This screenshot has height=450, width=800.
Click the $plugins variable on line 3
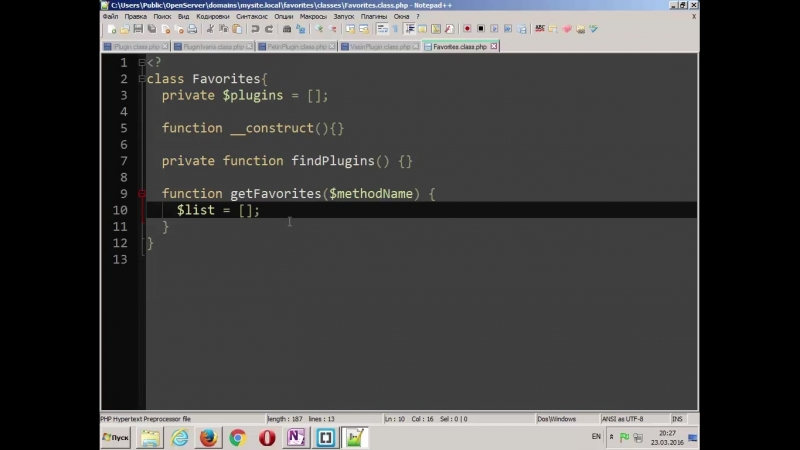pos(253,95)
